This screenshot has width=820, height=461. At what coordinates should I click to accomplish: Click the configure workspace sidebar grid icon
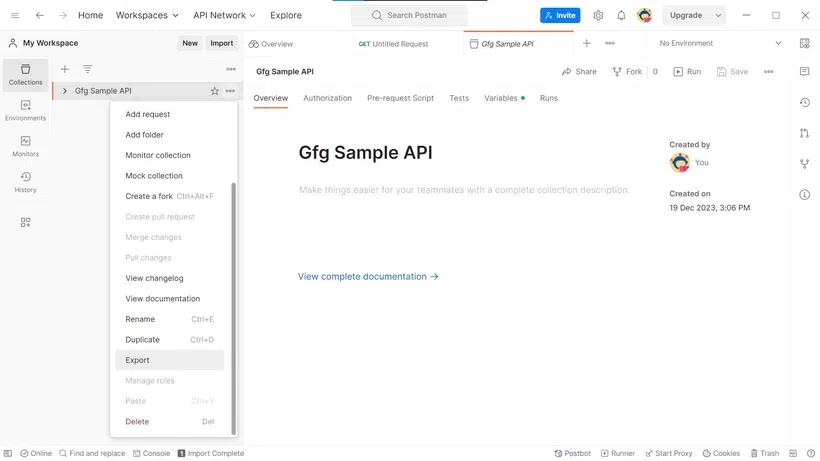(x=25, y=223)
